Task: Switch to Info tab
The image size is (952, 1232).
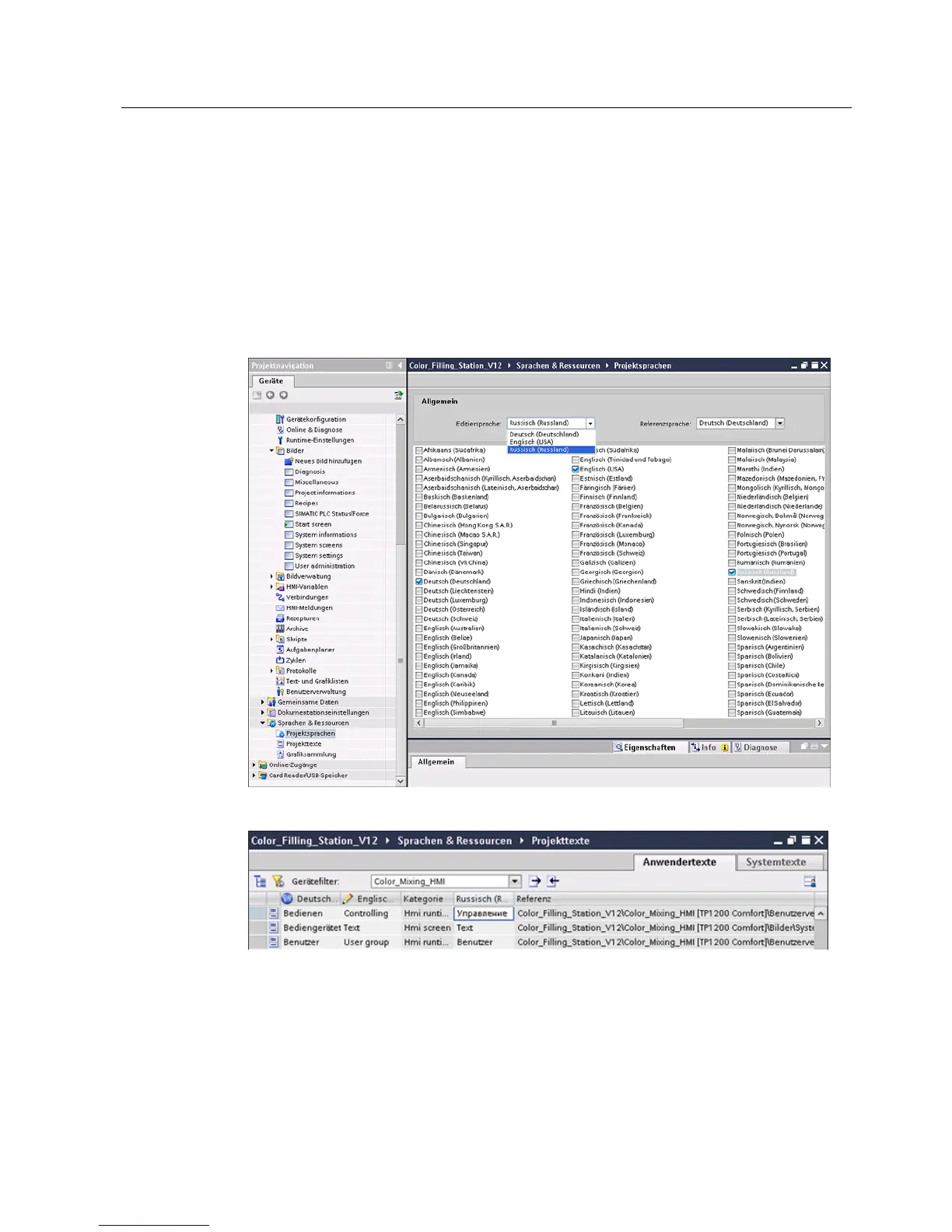Action: pos(709,747)
